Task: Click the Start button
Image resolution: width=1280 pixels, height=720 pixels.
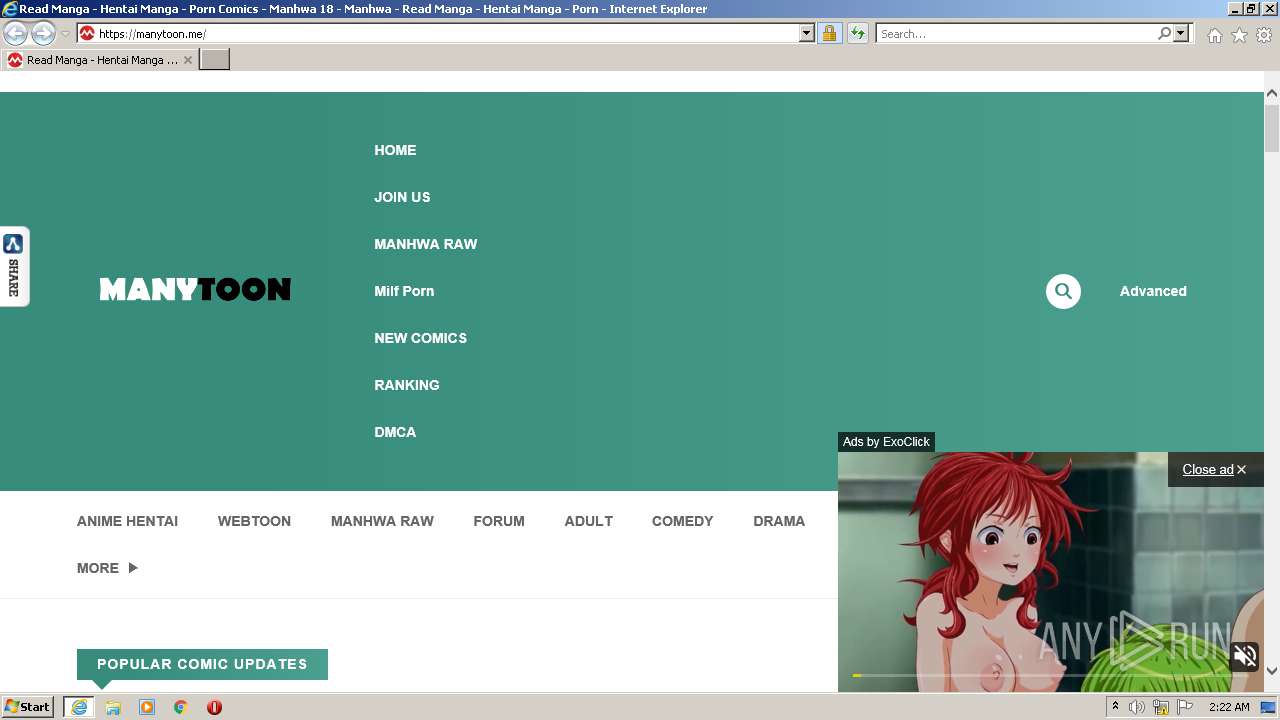Action: click(28, 707)
